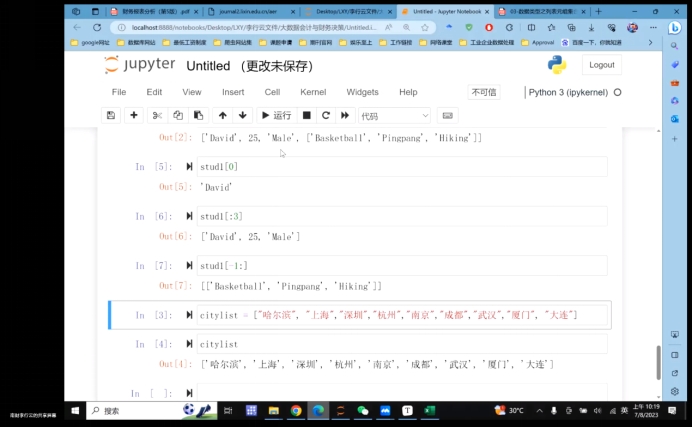Run the current cell with 运行 button
Viewport: 693px width, 427px height.
tap(276, 116)
